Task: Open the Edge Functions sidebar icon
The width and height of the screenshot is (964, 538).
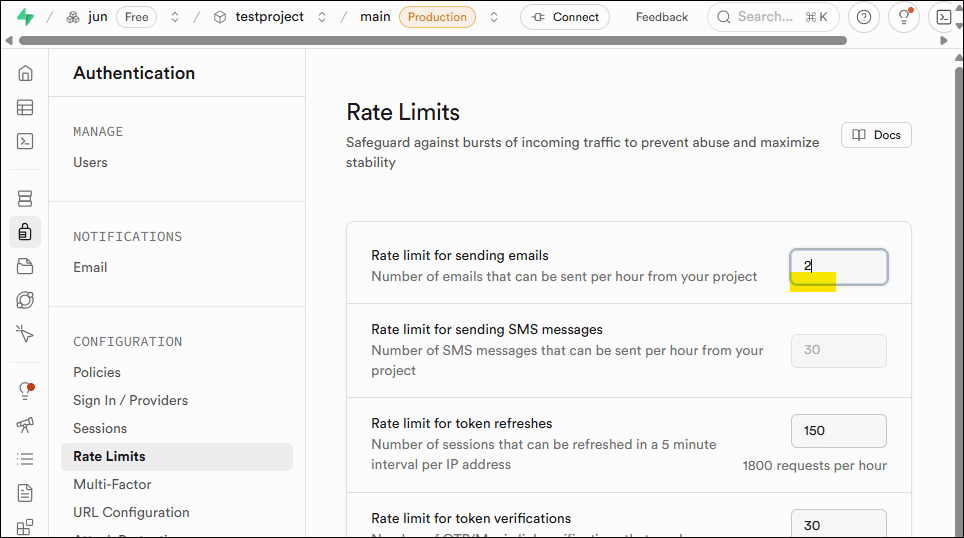Action: click(x=25, y=300)
